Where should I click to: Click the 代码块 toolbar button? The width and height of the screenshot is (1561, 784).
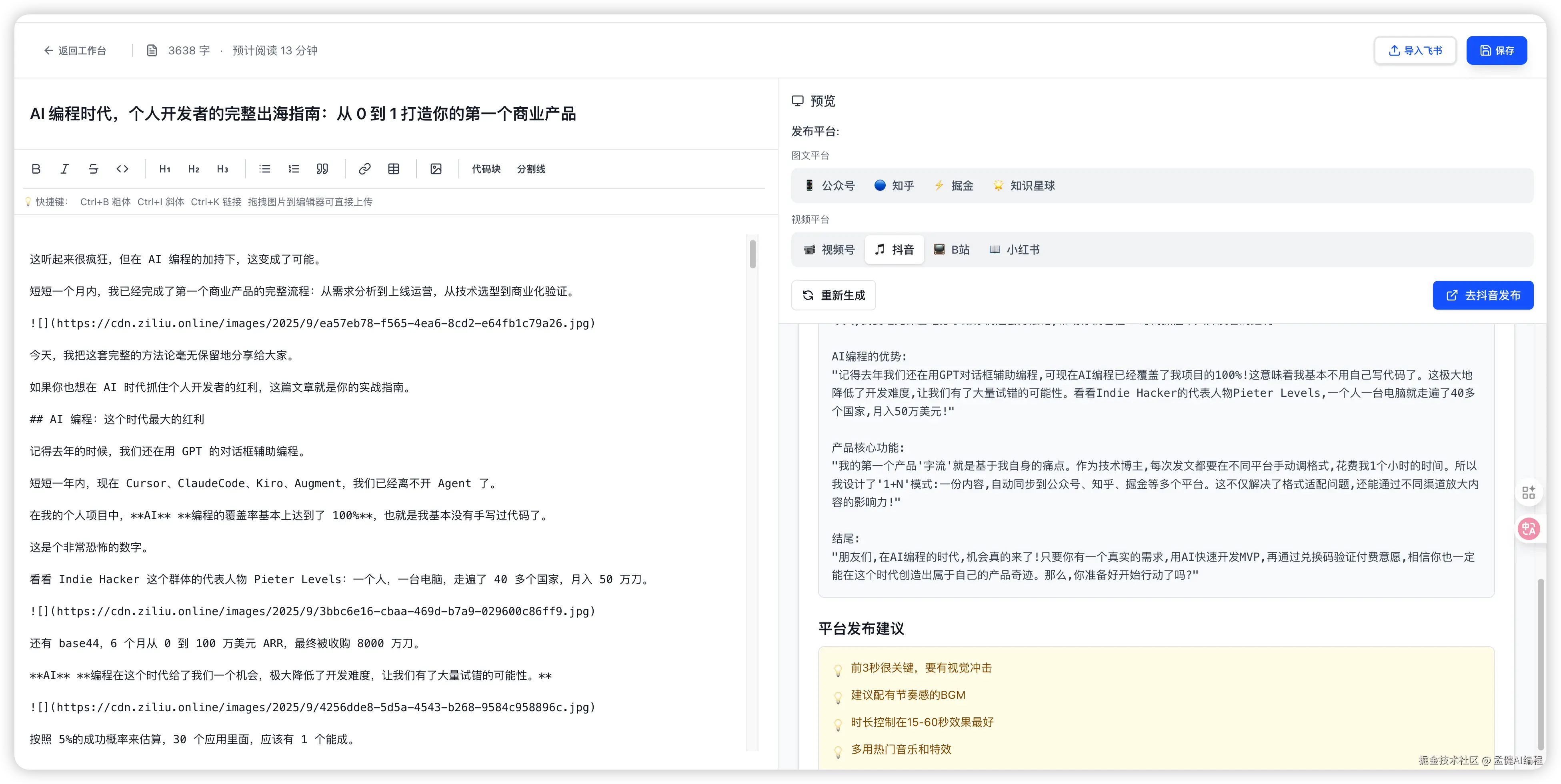486,169
